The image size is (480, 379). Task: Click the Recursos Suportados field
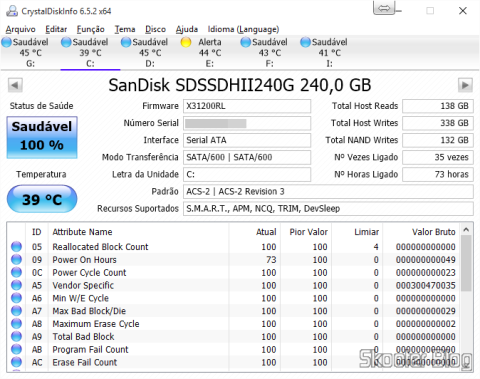tap(328, 209)
